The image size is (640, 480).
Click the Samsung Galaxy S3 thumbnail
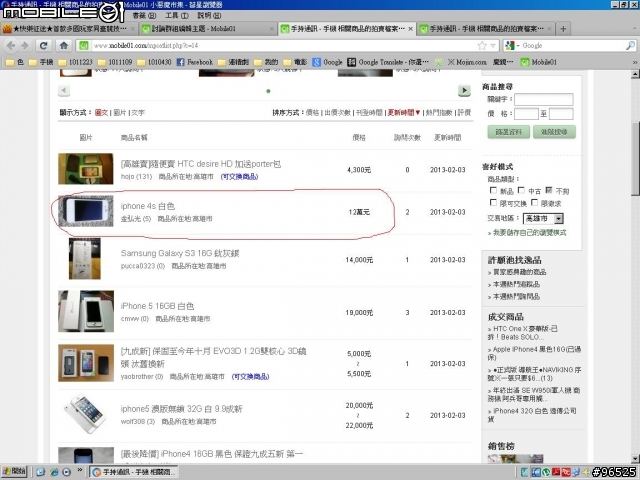click(84, 259)
